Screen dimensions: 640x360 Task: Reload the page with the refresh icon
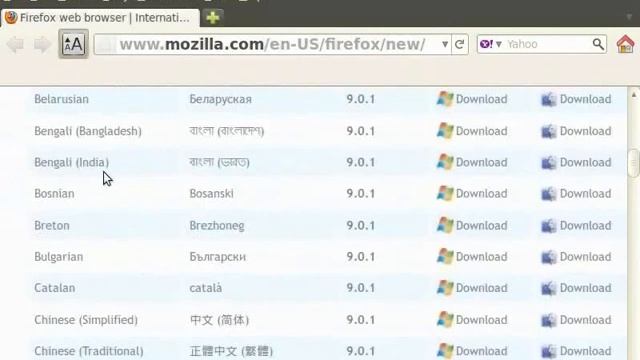click(x=460, y=44)
